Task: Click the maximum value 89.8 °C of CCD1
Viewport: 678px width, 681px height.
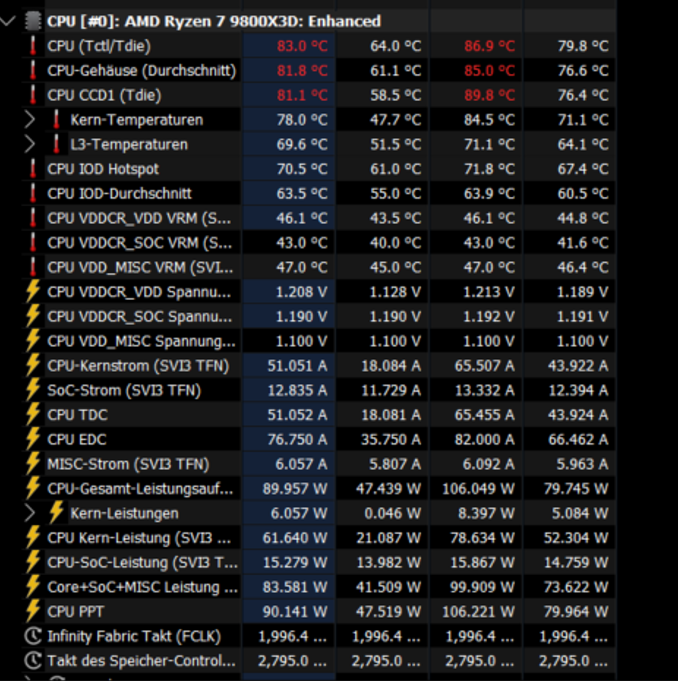Action: tap(489, 95)
